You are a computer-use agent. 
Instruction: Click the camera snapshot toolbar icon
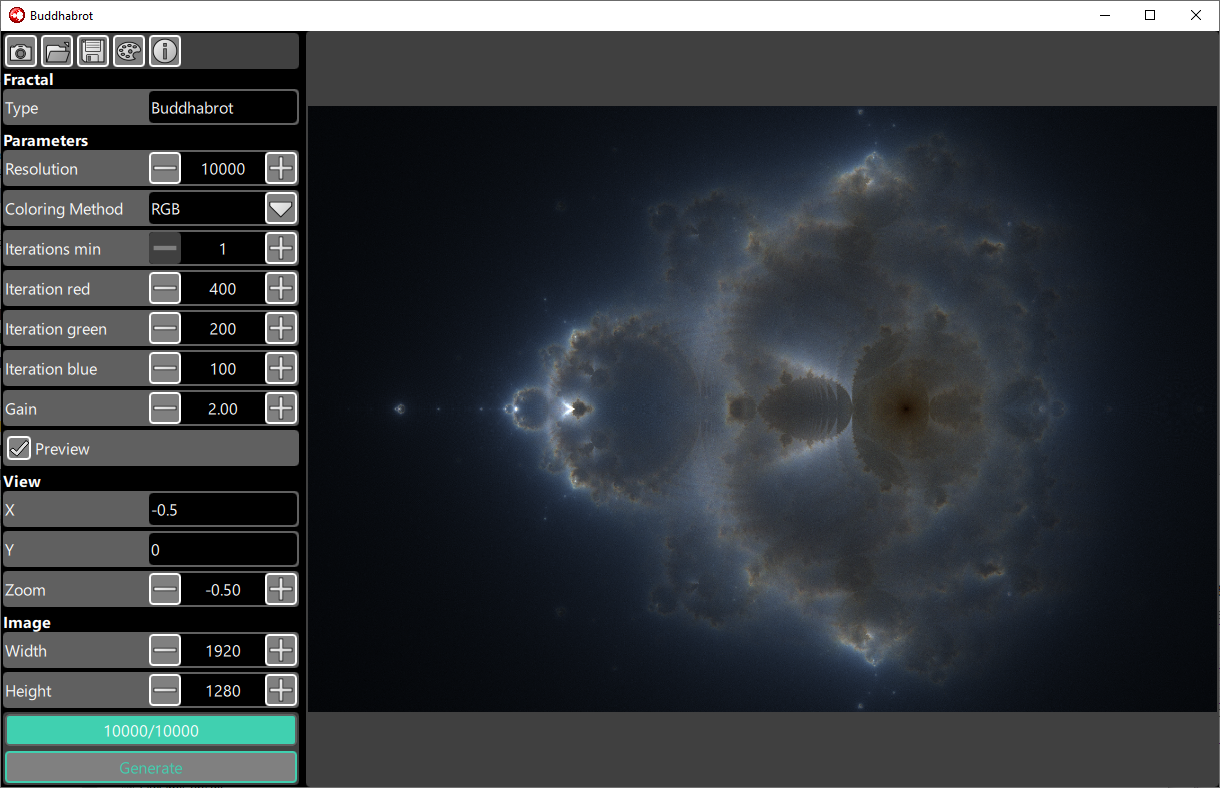point(21,51)
